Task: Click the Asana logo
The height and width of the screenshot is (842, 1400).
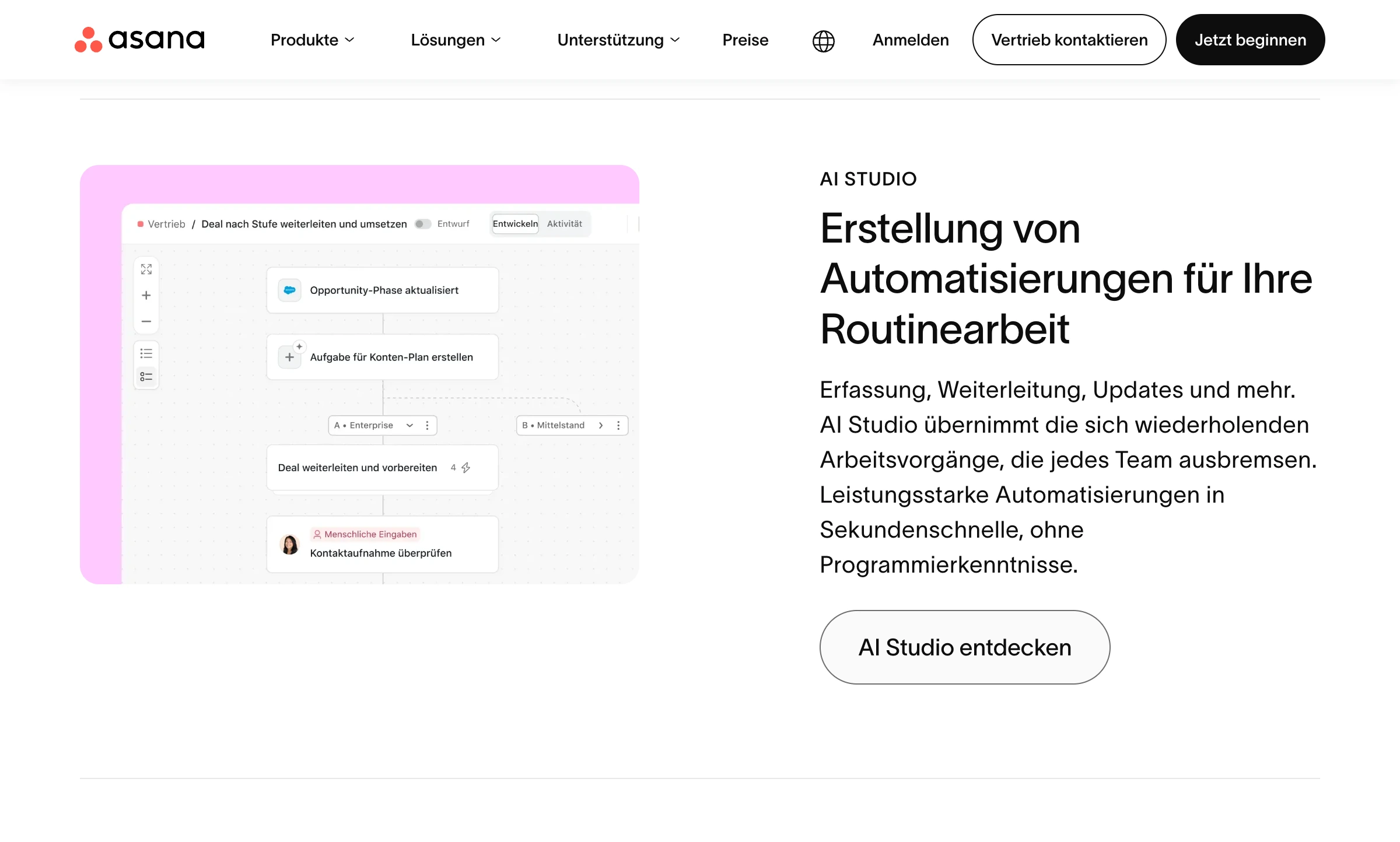Action: 139,40
